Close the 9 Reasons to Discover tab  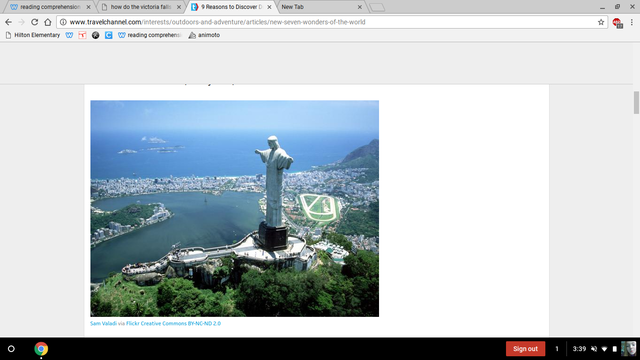269,7
